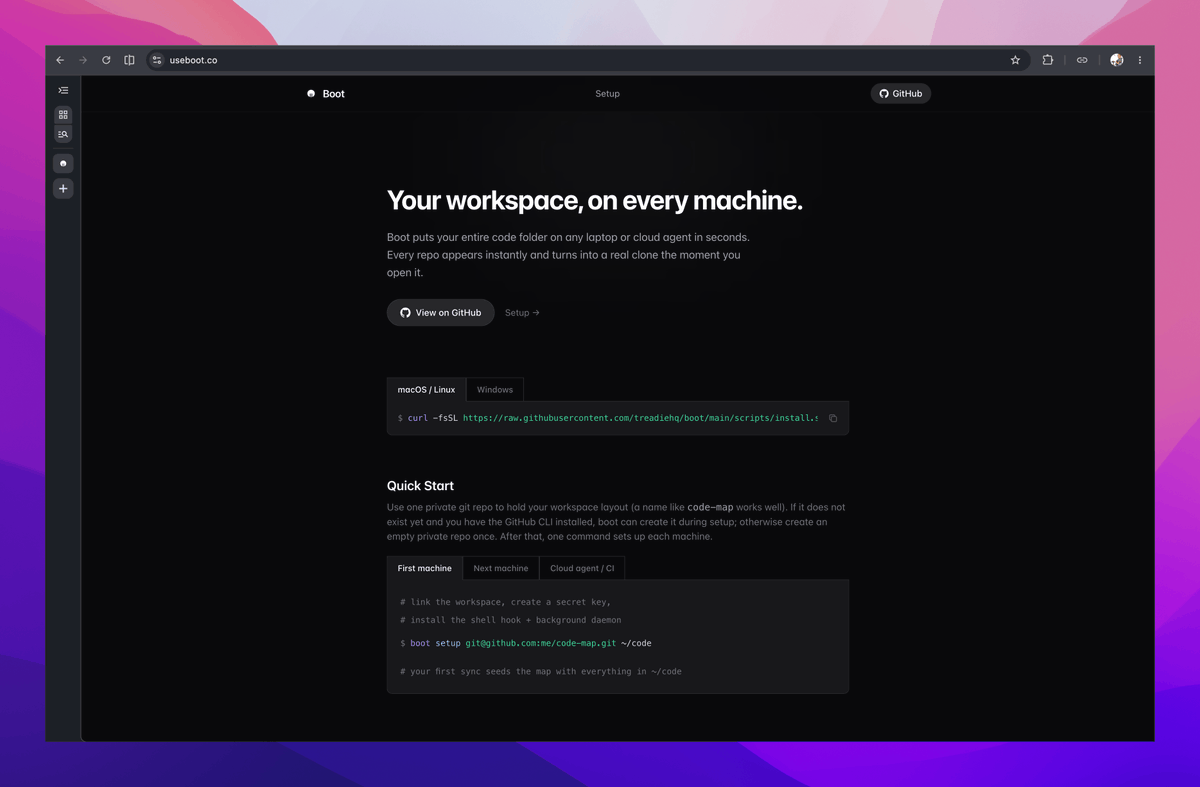The image size is (1200, 787).
Task: Open the tab search icon in sidebar
Action: 63,134
